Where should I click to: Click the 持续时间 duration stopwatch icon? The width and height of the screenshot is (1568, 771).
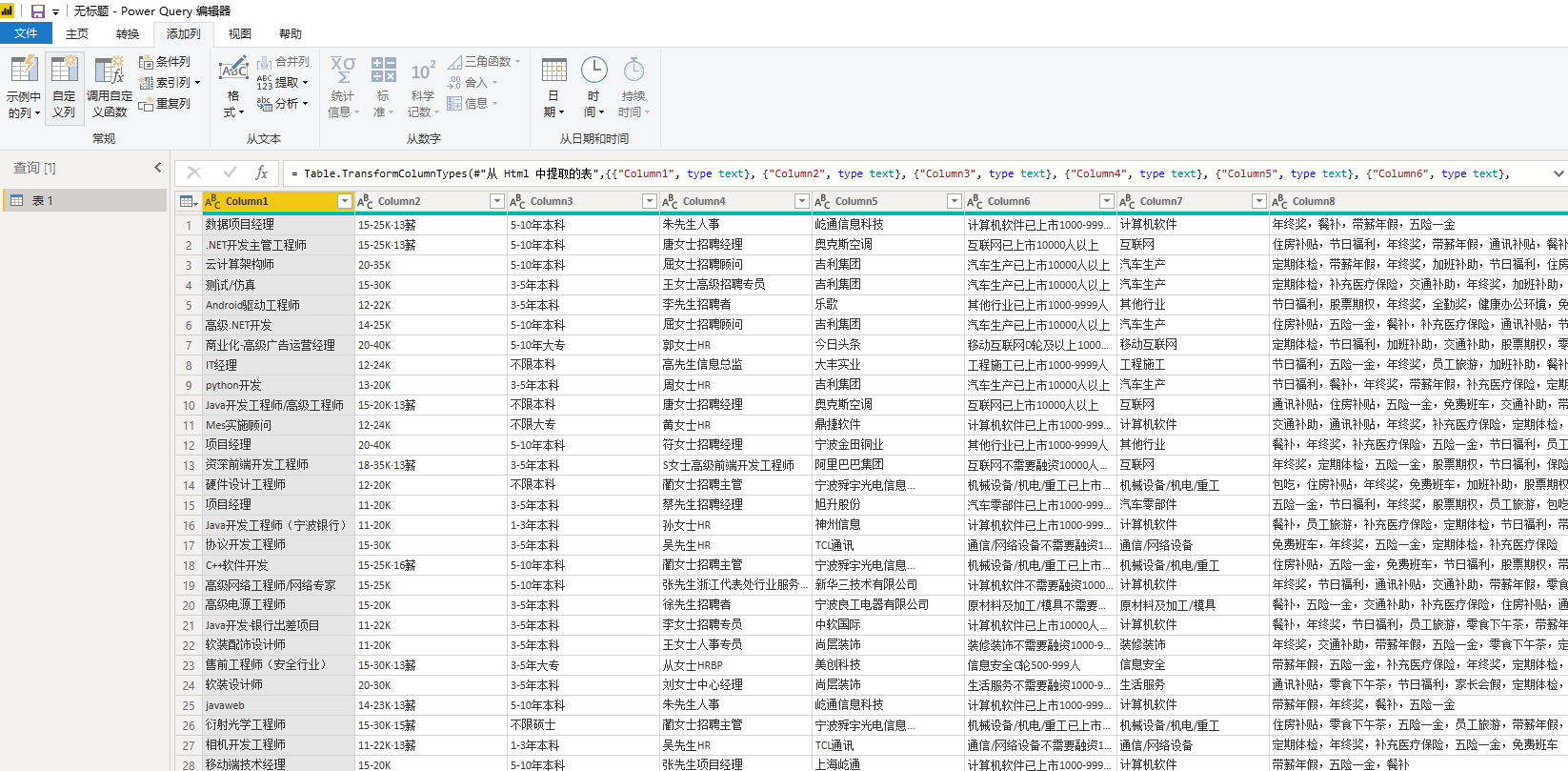click(633, 70)
